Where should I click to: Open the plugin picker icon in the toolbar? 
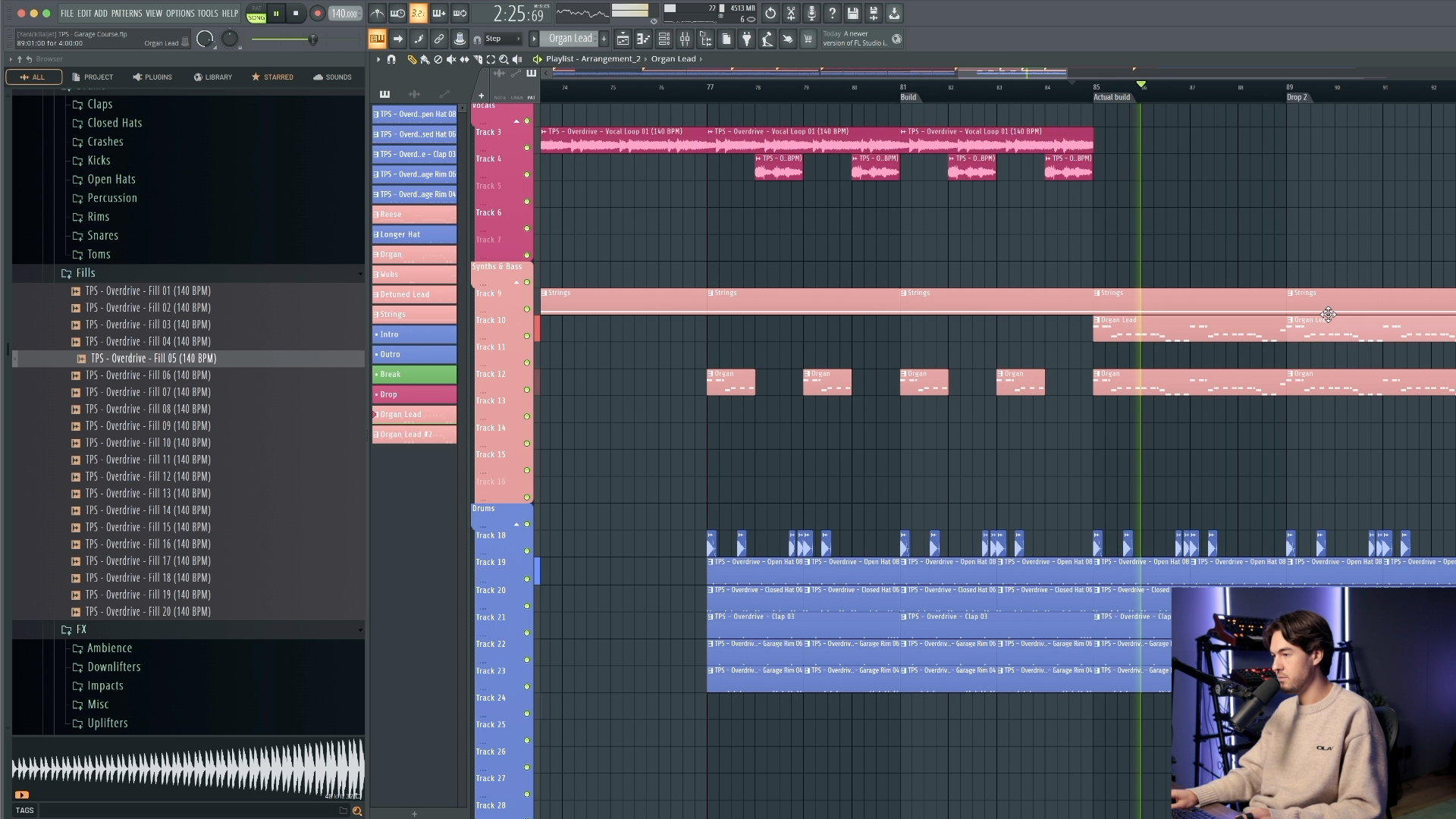(x=748, y=39)
